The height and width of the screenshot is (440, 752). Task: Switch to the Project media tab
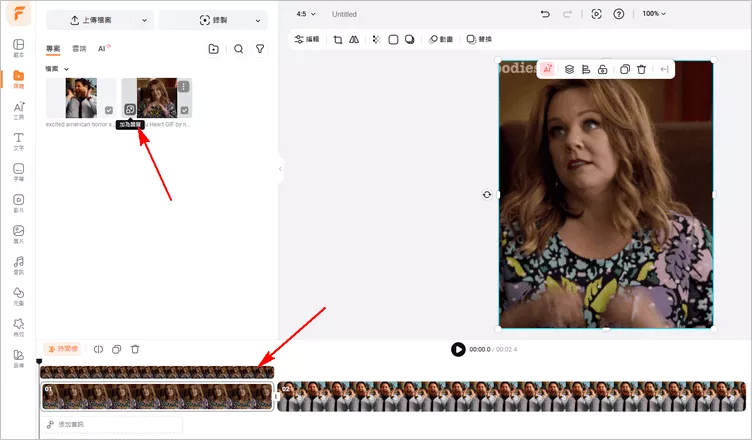pyautogui.click(x=53, y=48)
